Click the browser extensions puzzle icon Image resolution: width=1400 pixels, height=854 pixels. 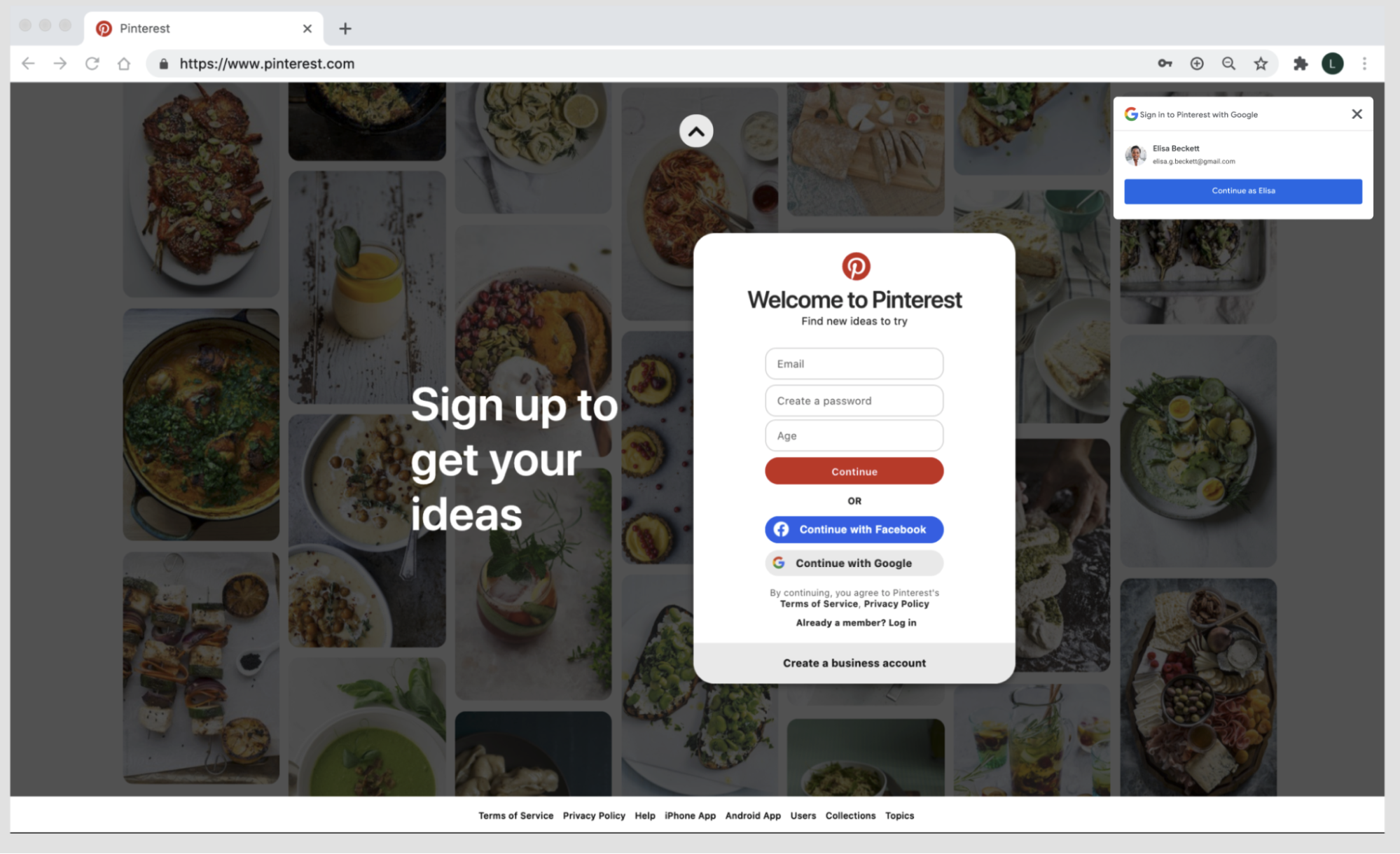tap(1301, 63)
